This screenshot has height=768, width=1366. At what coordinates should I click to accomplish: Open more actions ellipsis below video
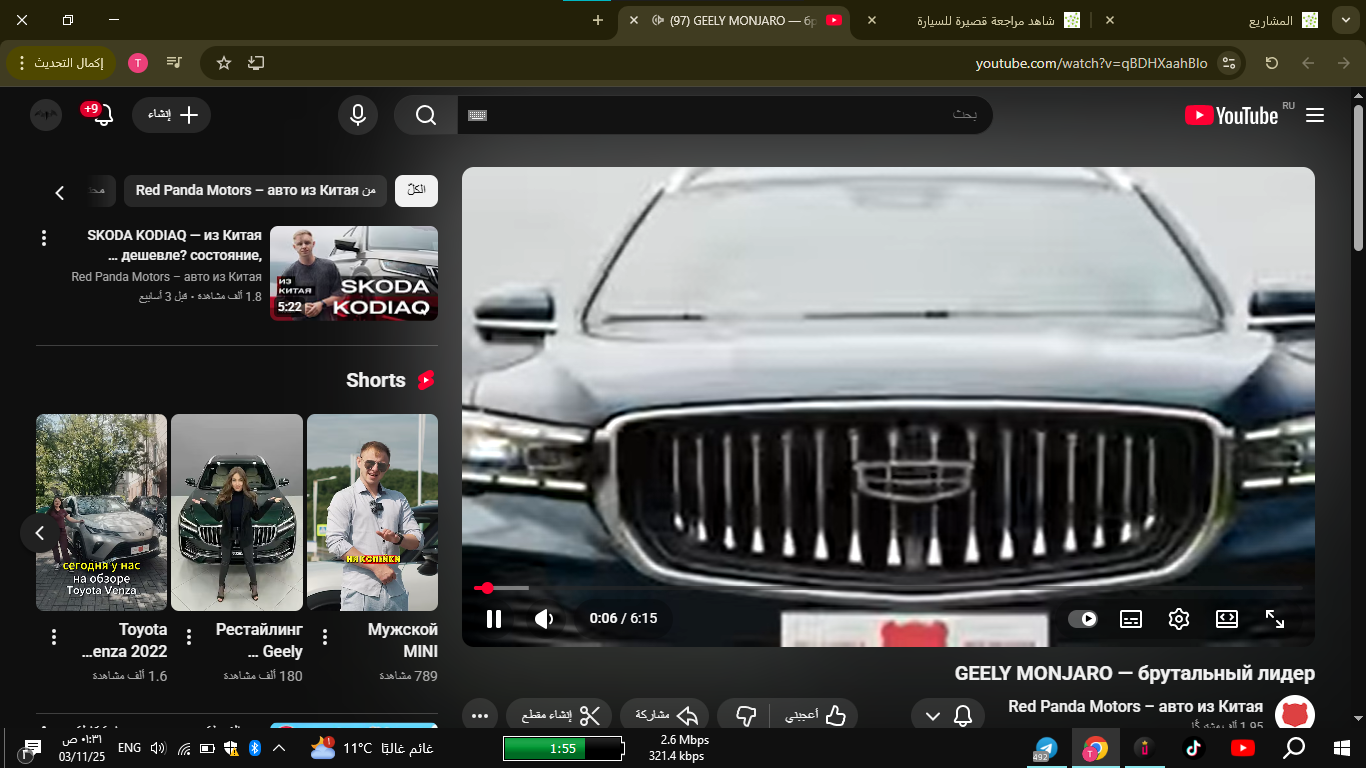(480, 716)
